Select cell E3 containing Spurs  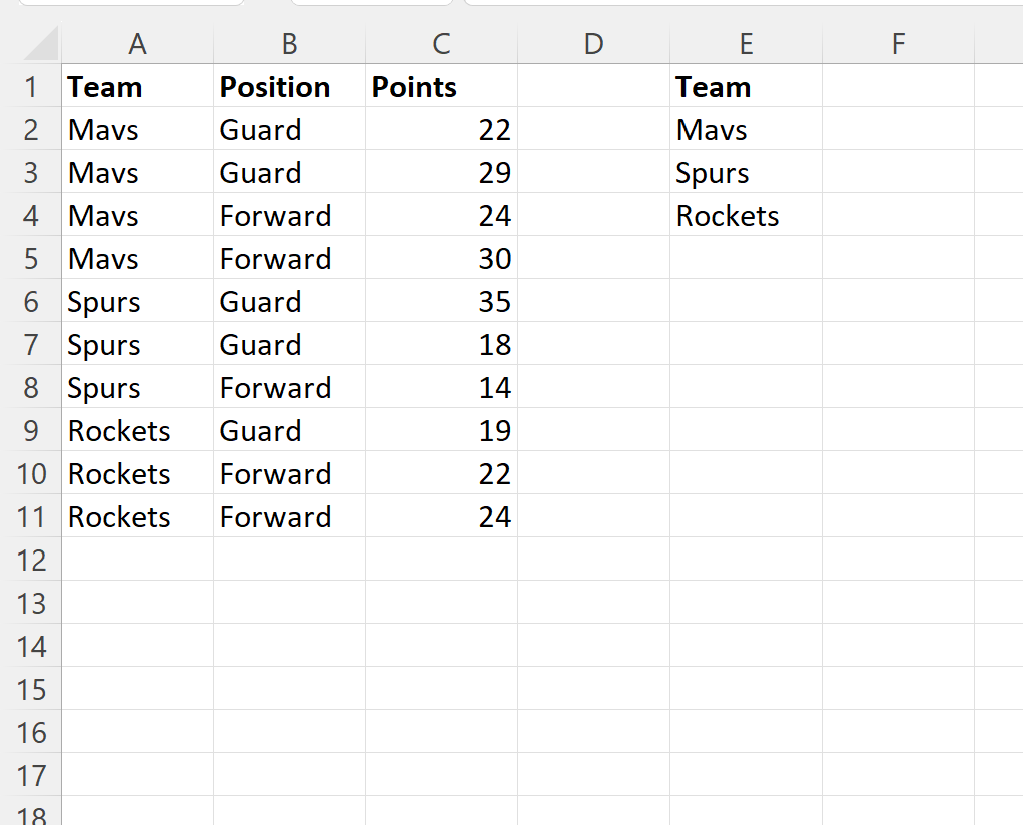(746, 173)
